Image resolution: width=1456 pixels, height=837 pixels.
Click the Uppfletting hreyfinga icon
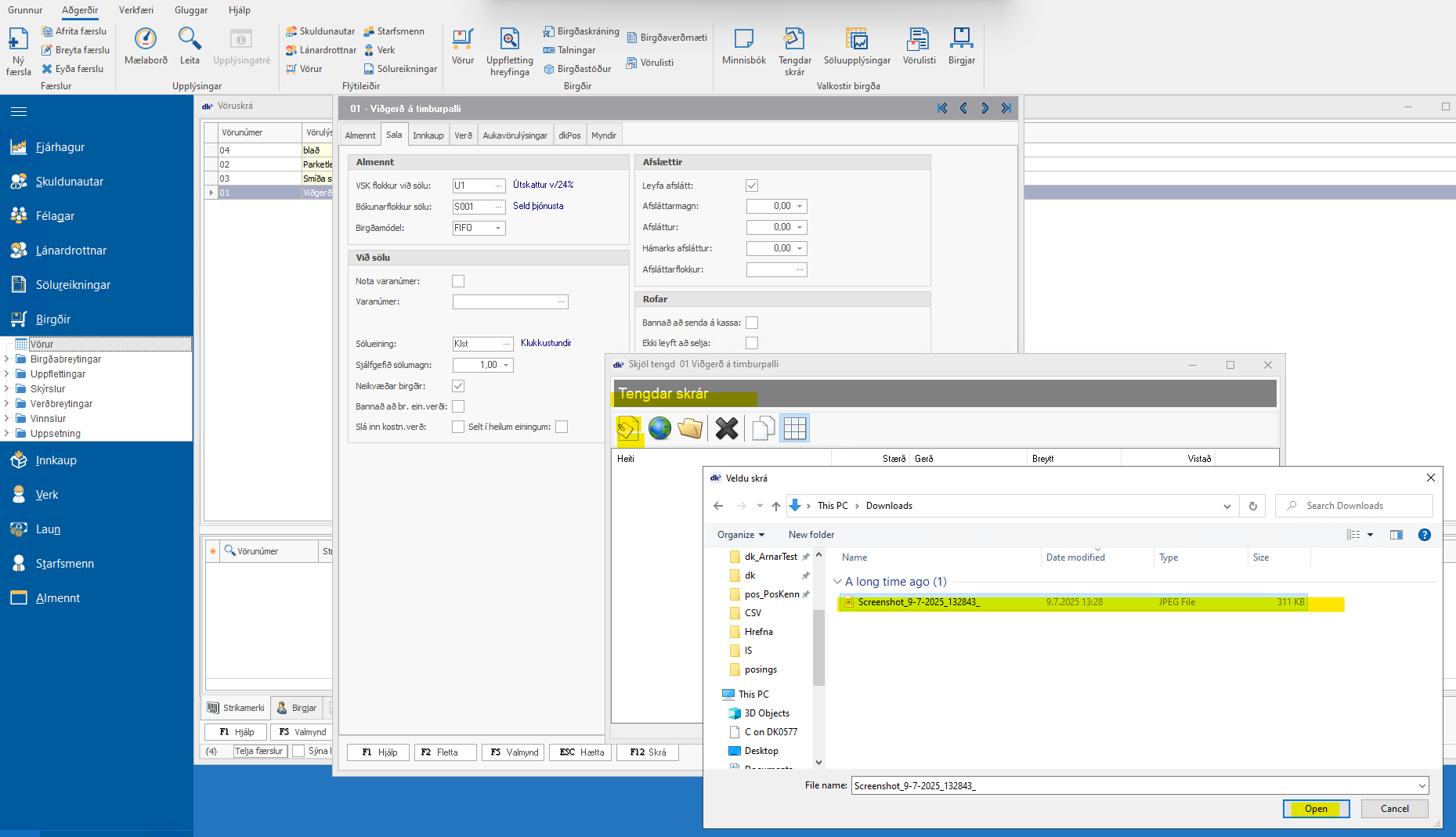point(509,39)
